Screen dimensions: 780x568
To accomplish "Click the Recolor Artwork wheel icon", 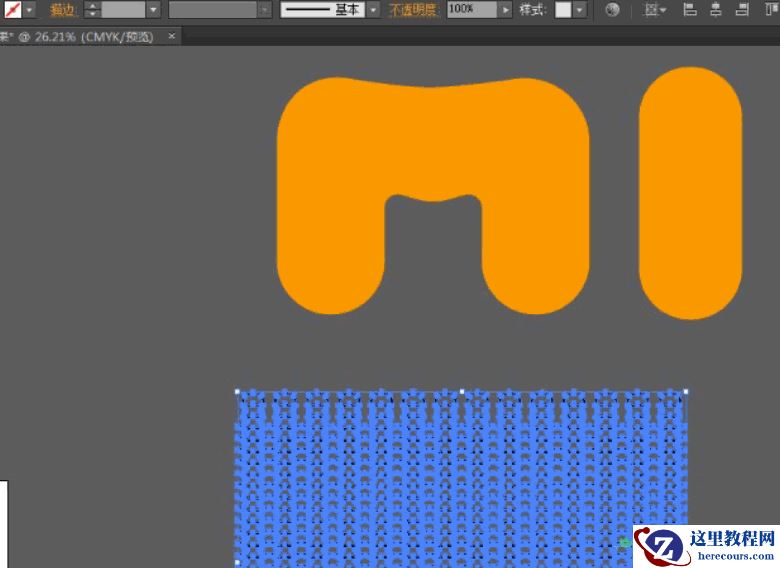I will [612, 10].
